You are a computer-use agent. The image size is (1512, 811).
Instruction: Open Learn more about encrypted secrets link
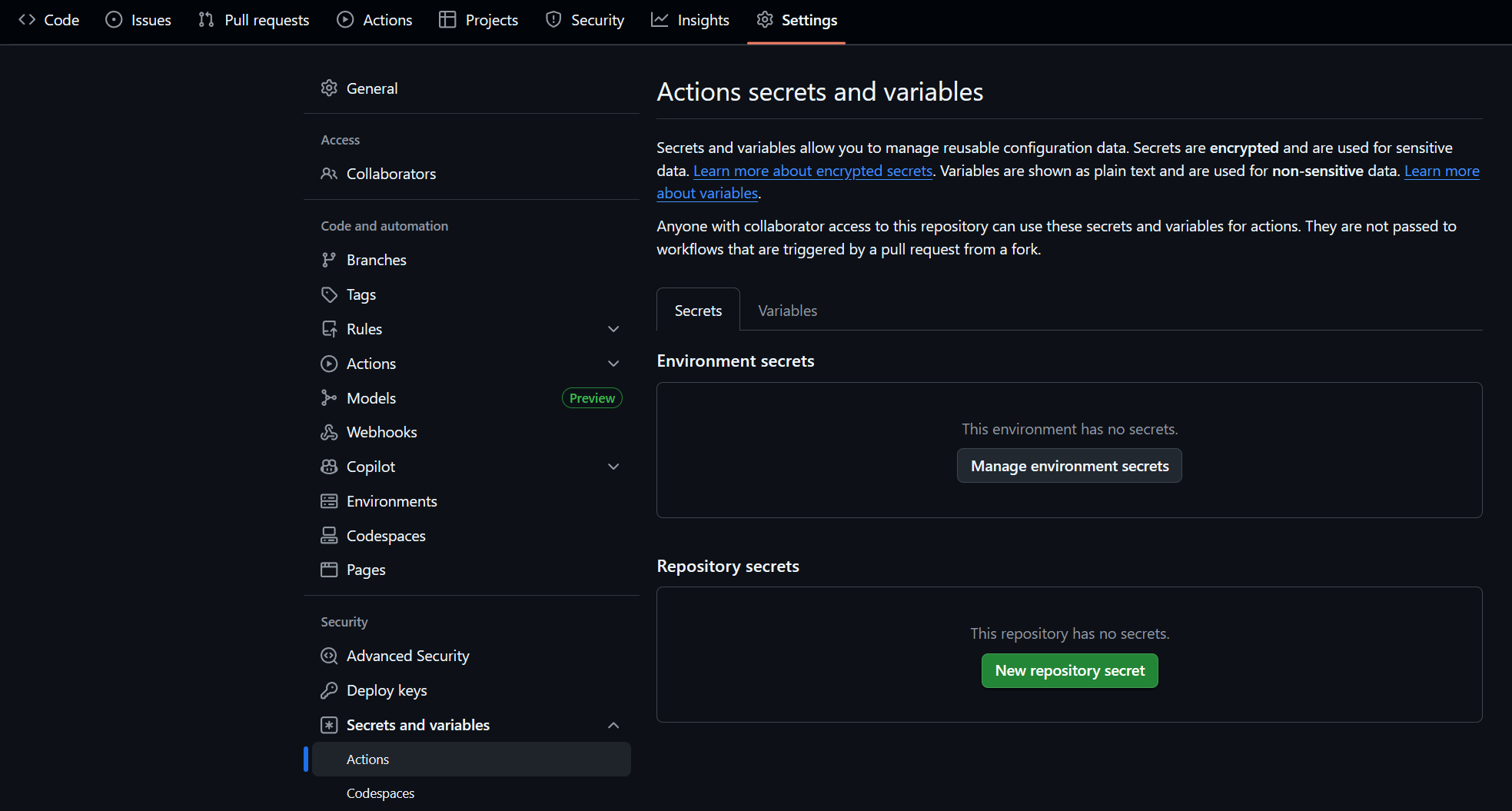pos(812,171)
